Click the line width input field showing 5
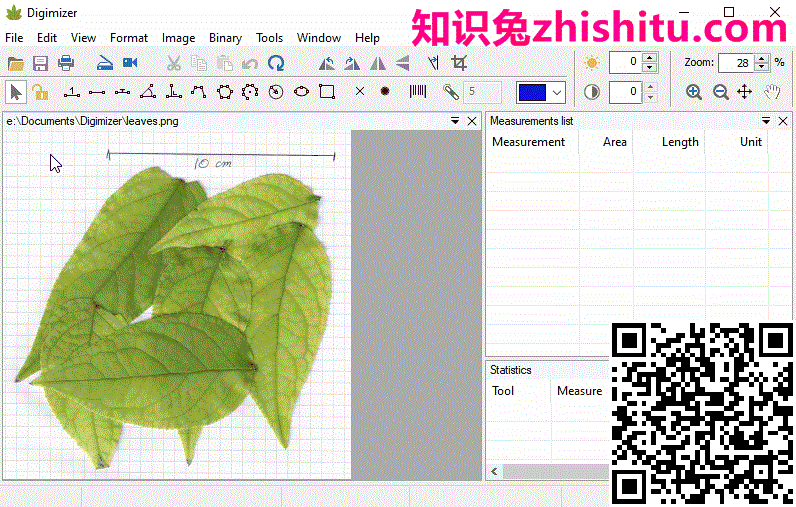This screenshot has height=507, width=796. (x=482, y=92)
